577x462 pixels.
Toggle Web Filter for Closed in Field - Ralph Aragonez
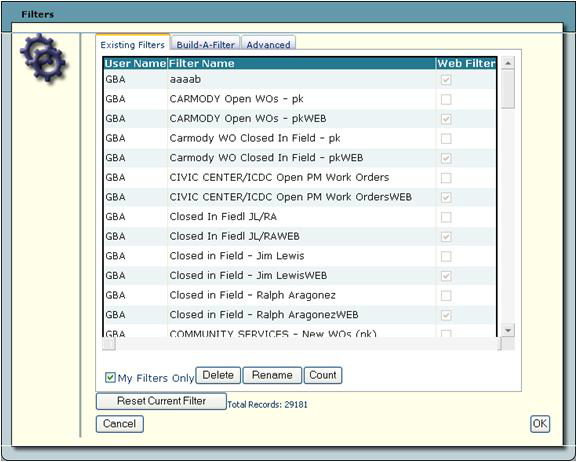point(446,296)
